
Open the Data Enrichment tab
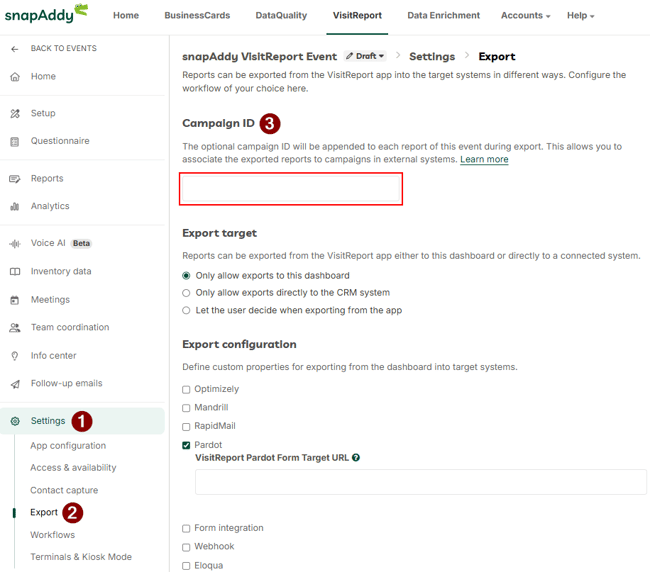[443, 16]
